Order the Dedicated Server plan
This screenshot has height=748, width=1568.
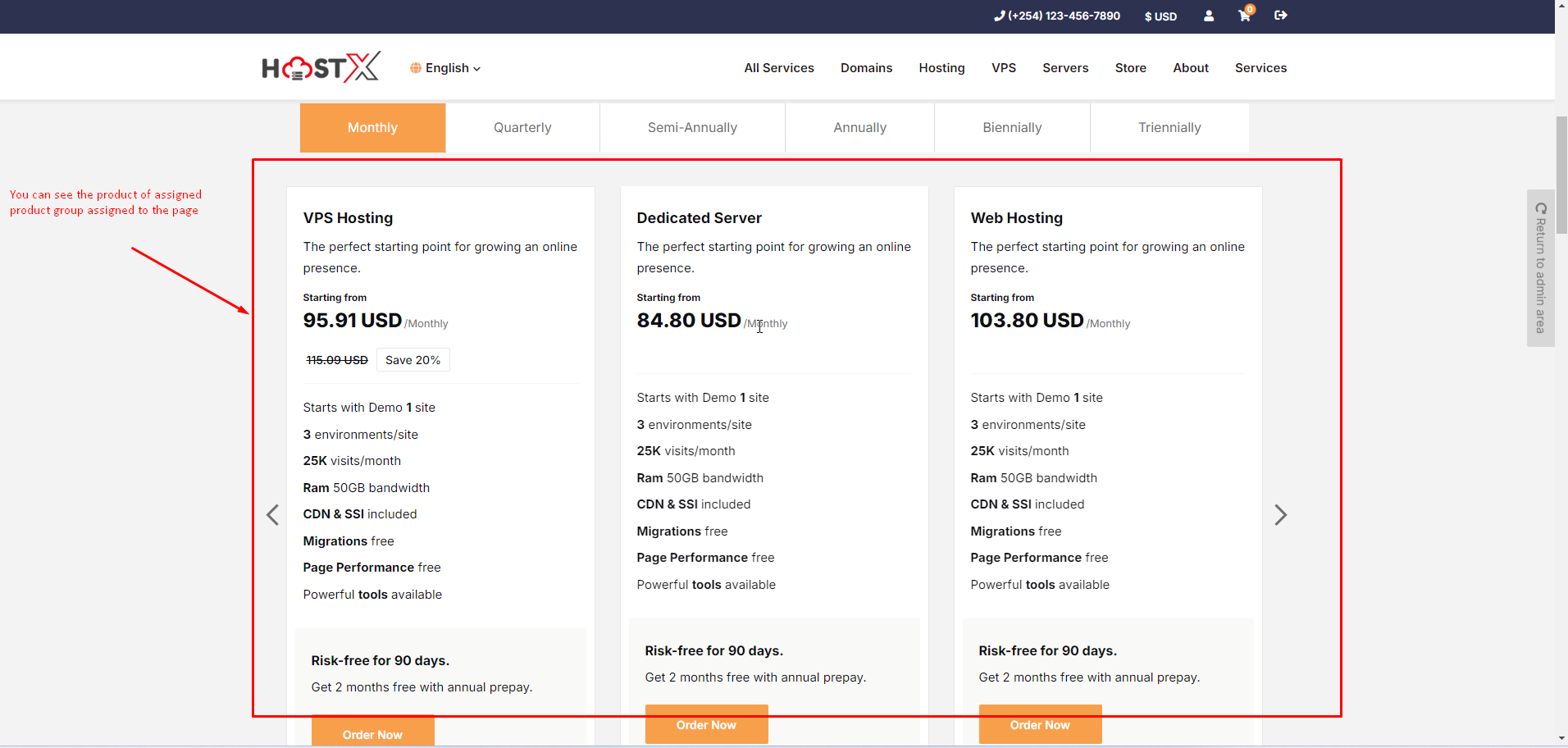point(706,725)
